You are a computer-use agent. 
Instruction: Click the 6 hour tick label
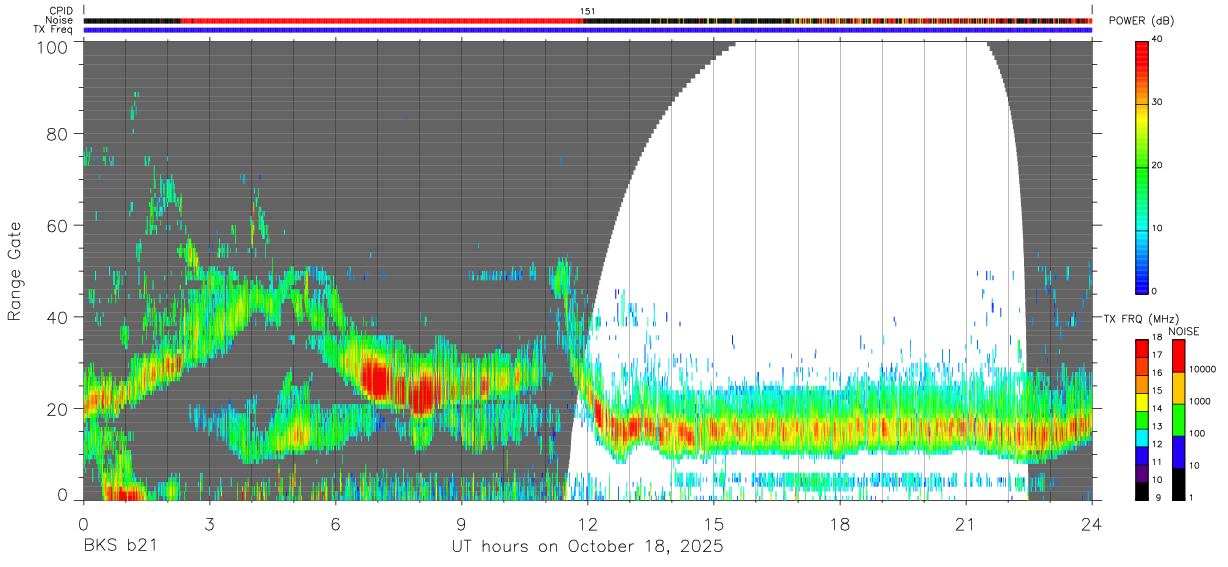[335, 523]
